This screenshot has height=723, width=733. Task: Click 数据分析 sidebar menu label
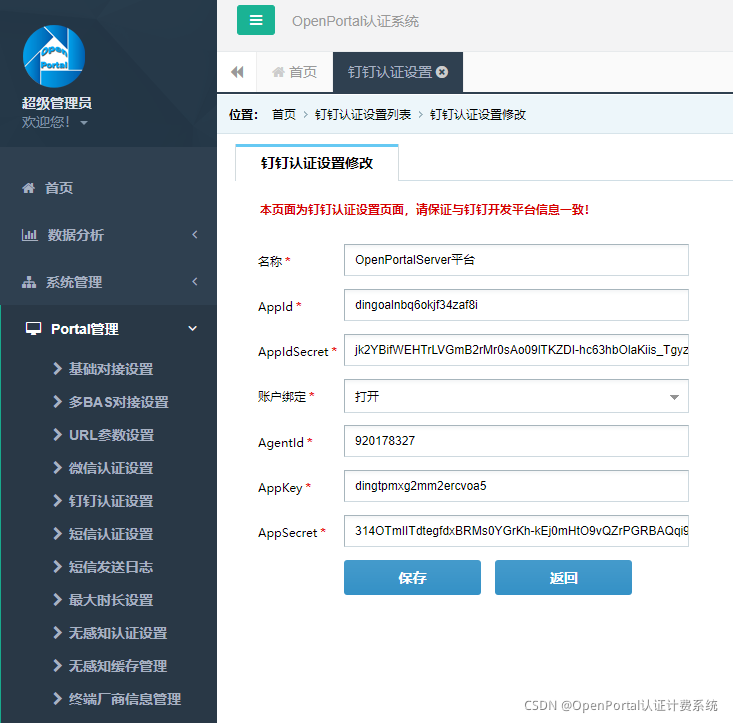(x=76, y=235)
